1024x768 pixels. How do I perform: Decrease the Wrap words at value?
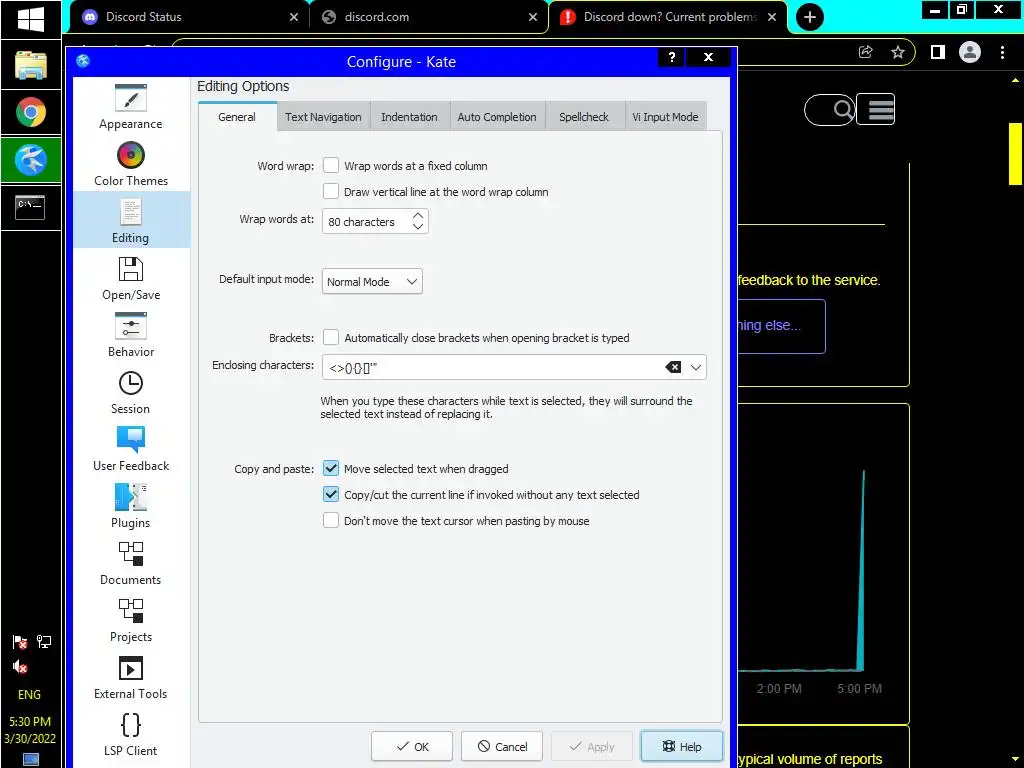click(x=418, y=227)
